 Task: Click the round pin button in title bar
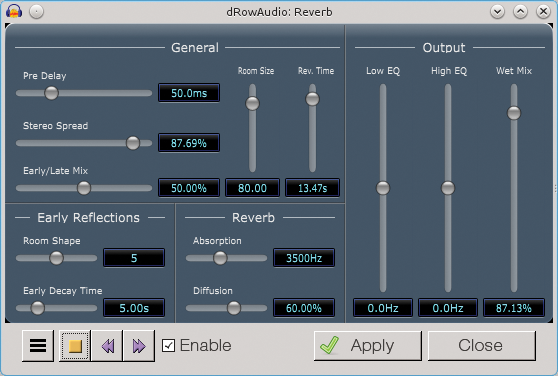tap(36, 12)
